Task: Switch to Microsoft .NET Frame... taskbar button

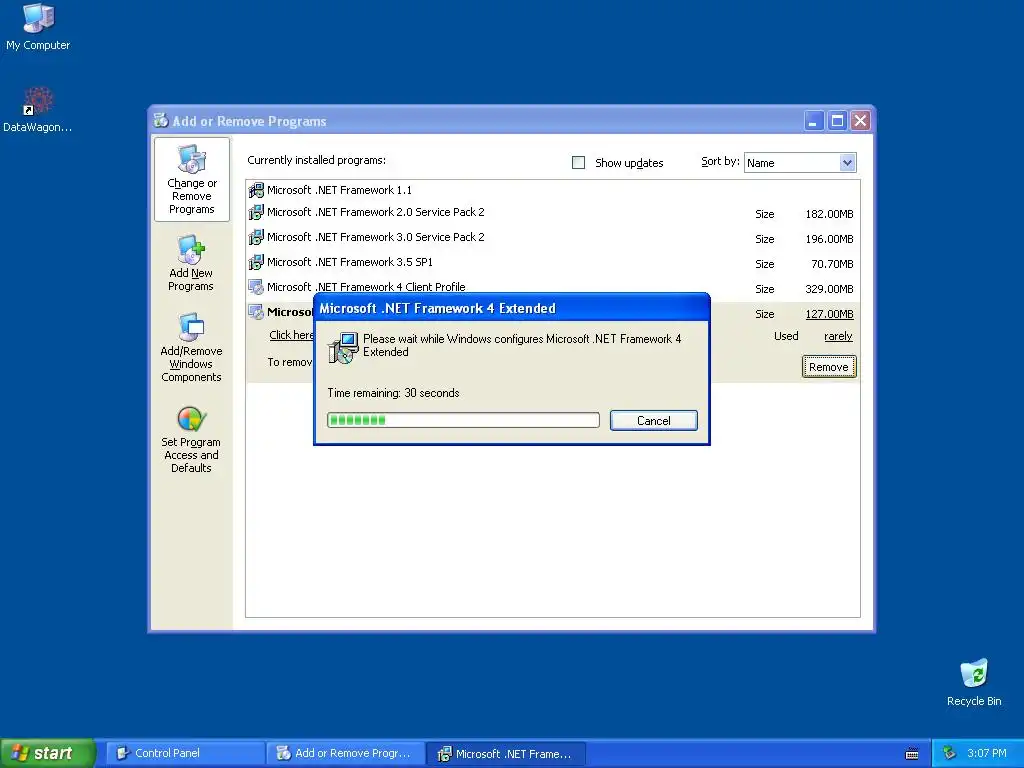Action: point(506,754)
